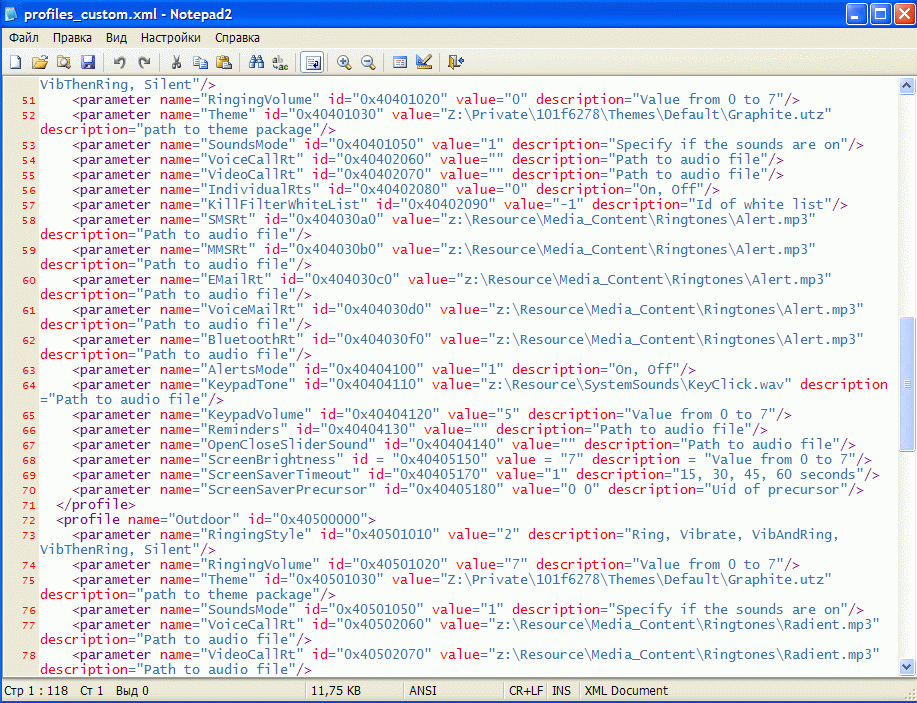This screenshot has width=917, height=703.
Task: Click 'ScreenSaverTimeout' on line 69
Action: coord(280,475)
